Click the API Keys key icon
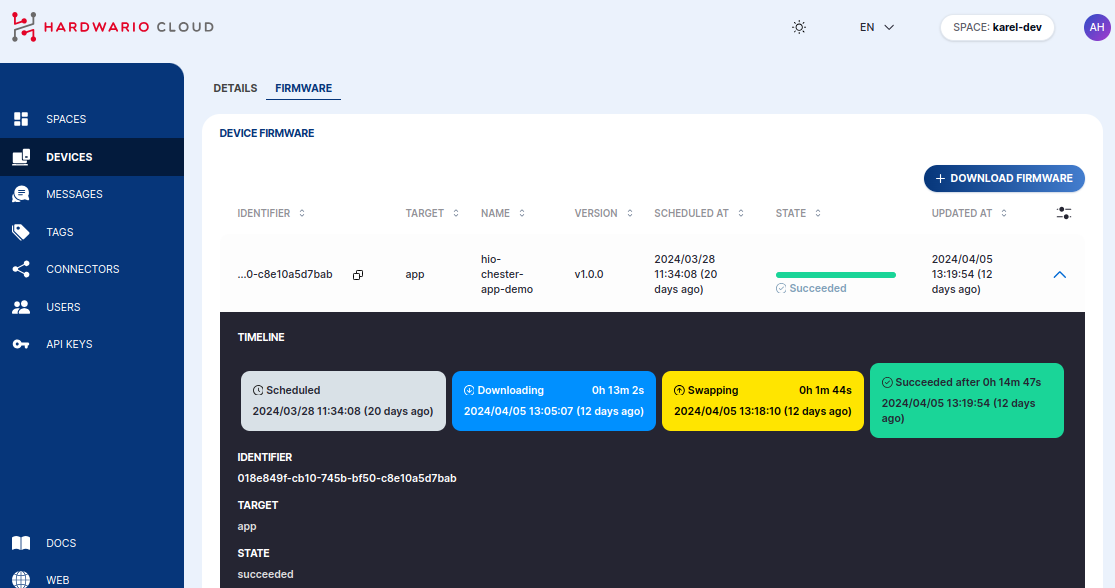 (x=21, y=344)
